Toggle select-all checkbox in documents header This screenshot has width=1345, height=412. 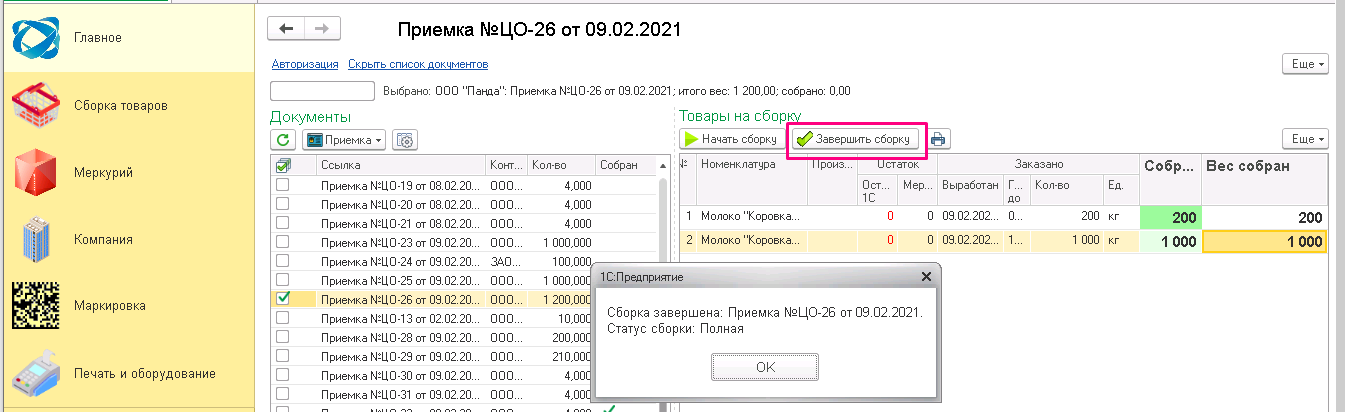click(284, 165)
